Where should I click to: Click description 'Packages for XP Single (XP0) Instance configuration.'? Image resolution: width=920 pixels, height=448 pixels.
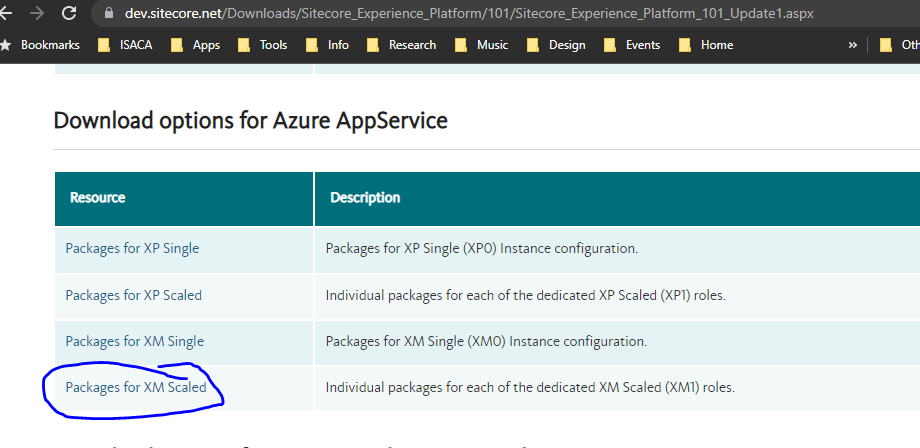(482, 248)
